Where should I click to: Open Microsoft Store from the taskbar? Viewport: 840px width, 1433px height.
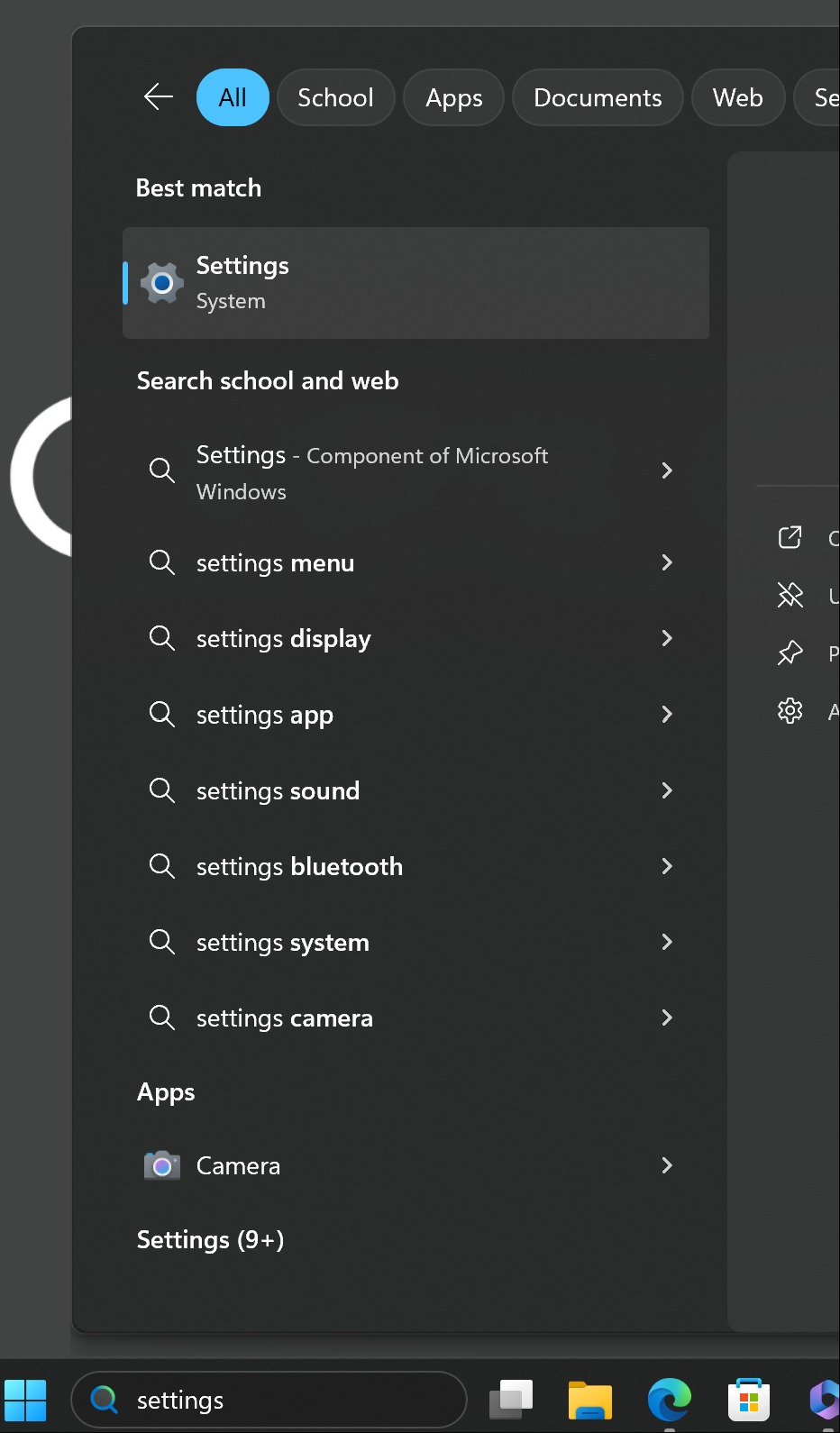click(748, 1400)
